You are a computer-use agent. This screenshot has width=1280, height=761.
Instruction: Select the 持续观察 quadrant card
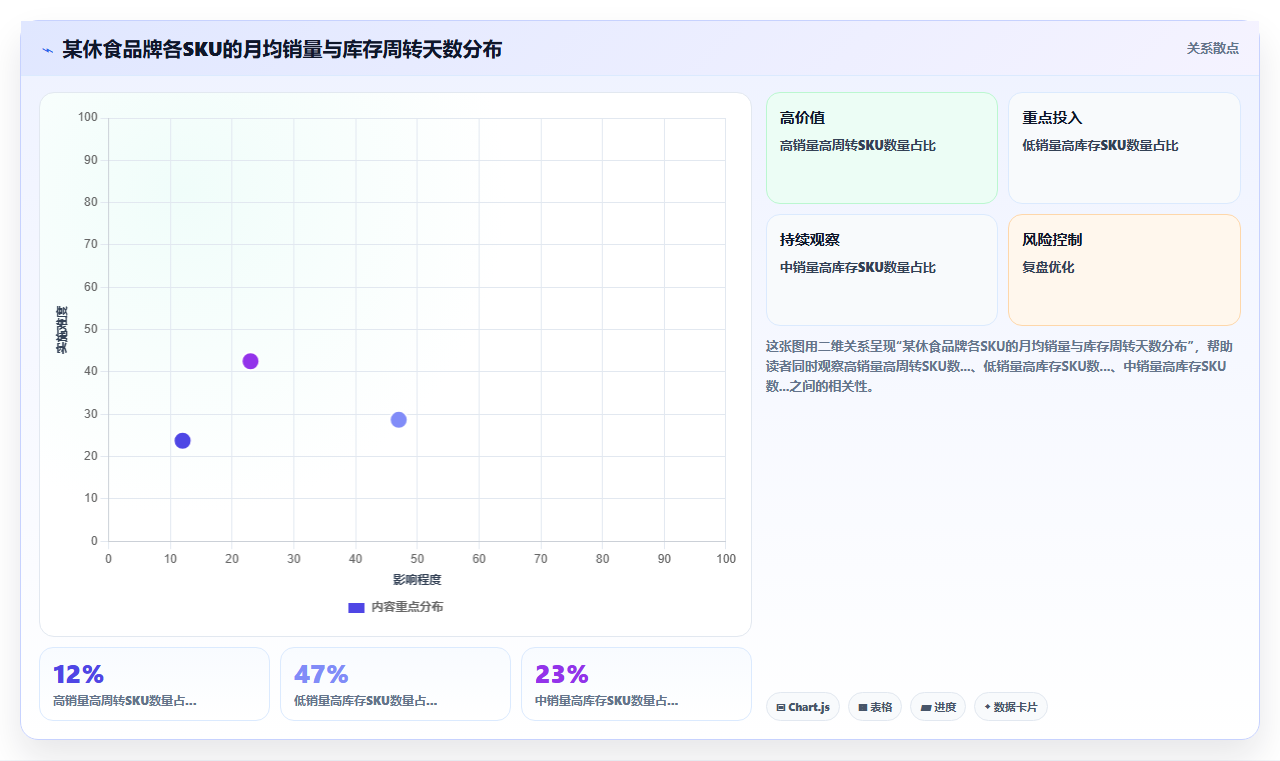(882, 270)
